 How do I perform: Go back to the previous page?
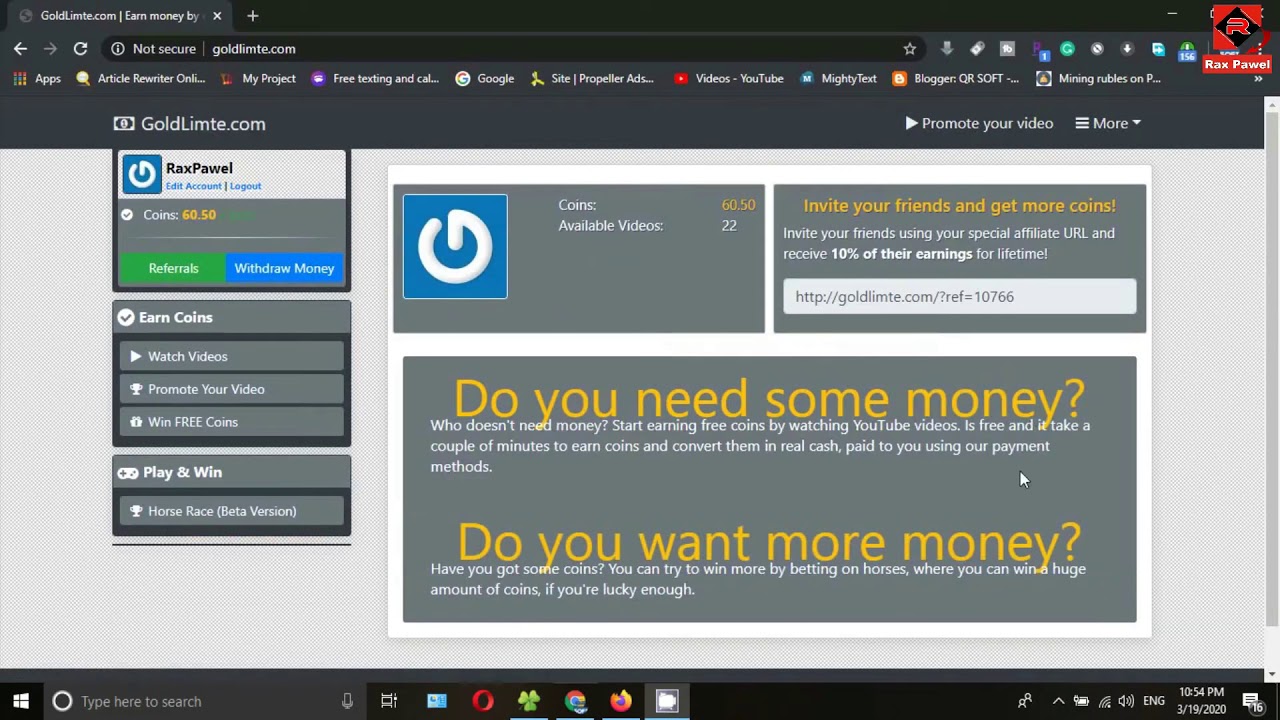pyautogui.click(x=20, y=48)
